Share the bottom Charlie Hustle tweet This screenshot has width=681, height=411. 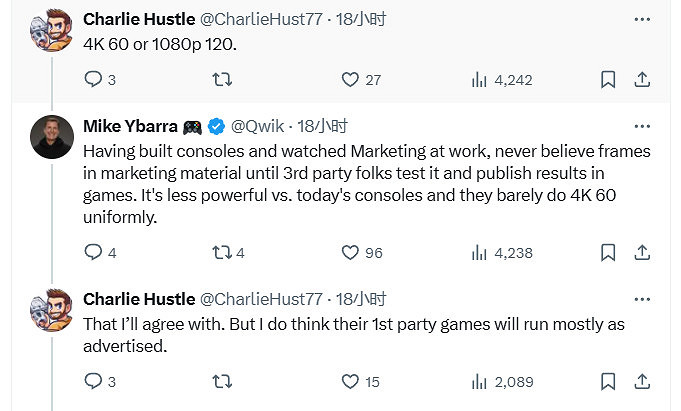point(642,381)
